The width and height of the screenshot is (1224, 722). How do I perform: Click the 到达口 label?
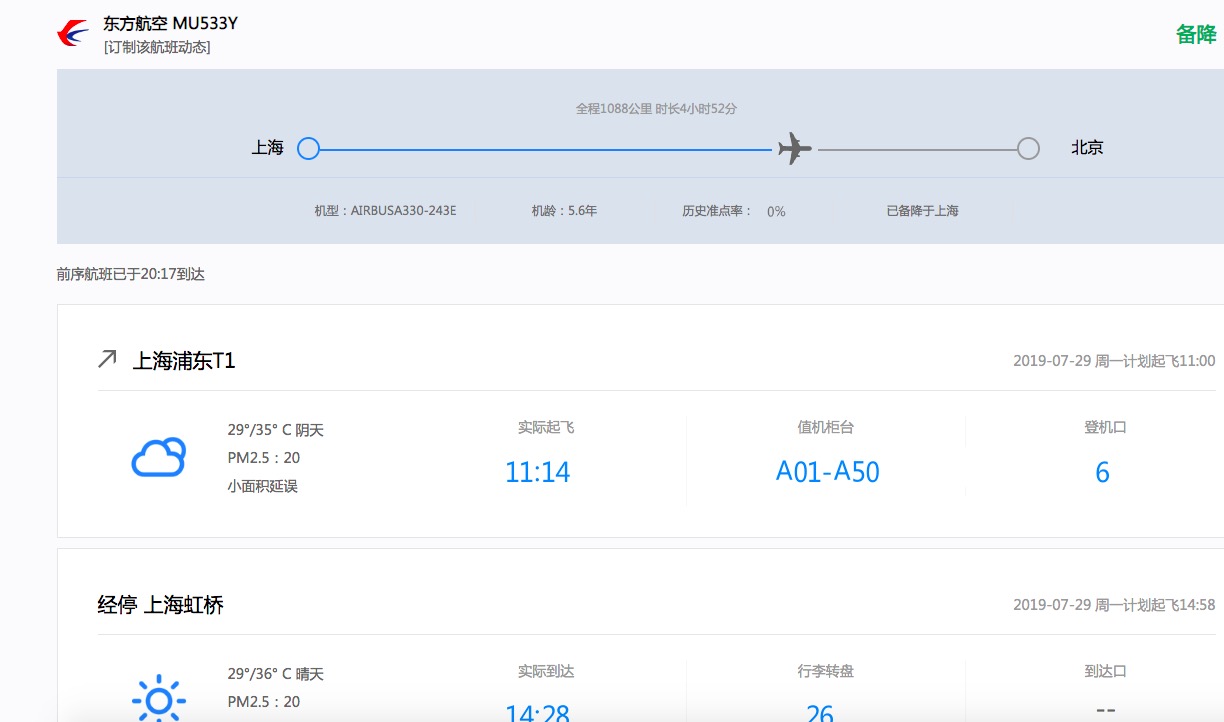click(x=1106, y=672)
